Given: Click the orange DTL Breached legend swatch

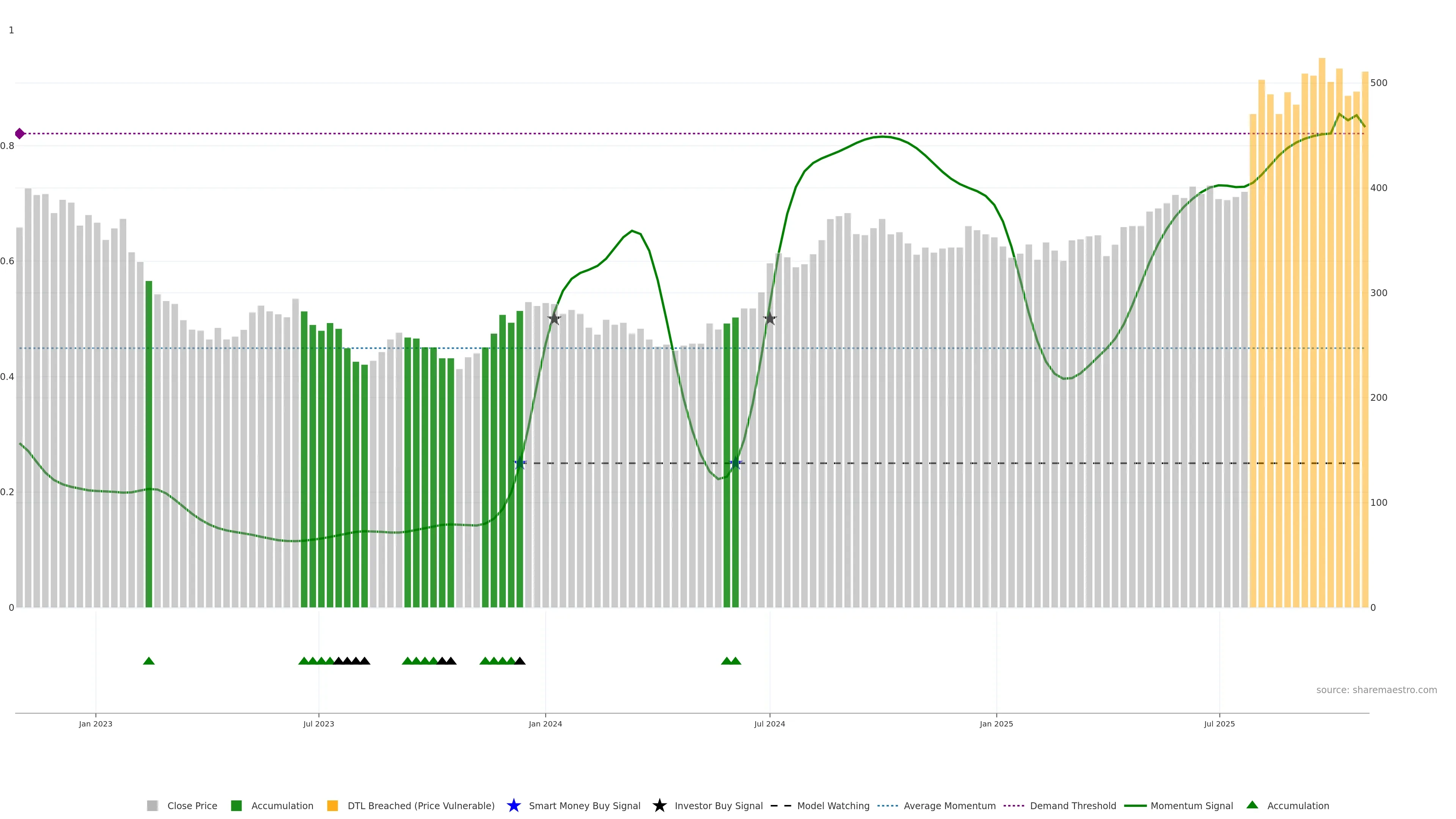Looking at the screenshot, I should click(333, 806).
